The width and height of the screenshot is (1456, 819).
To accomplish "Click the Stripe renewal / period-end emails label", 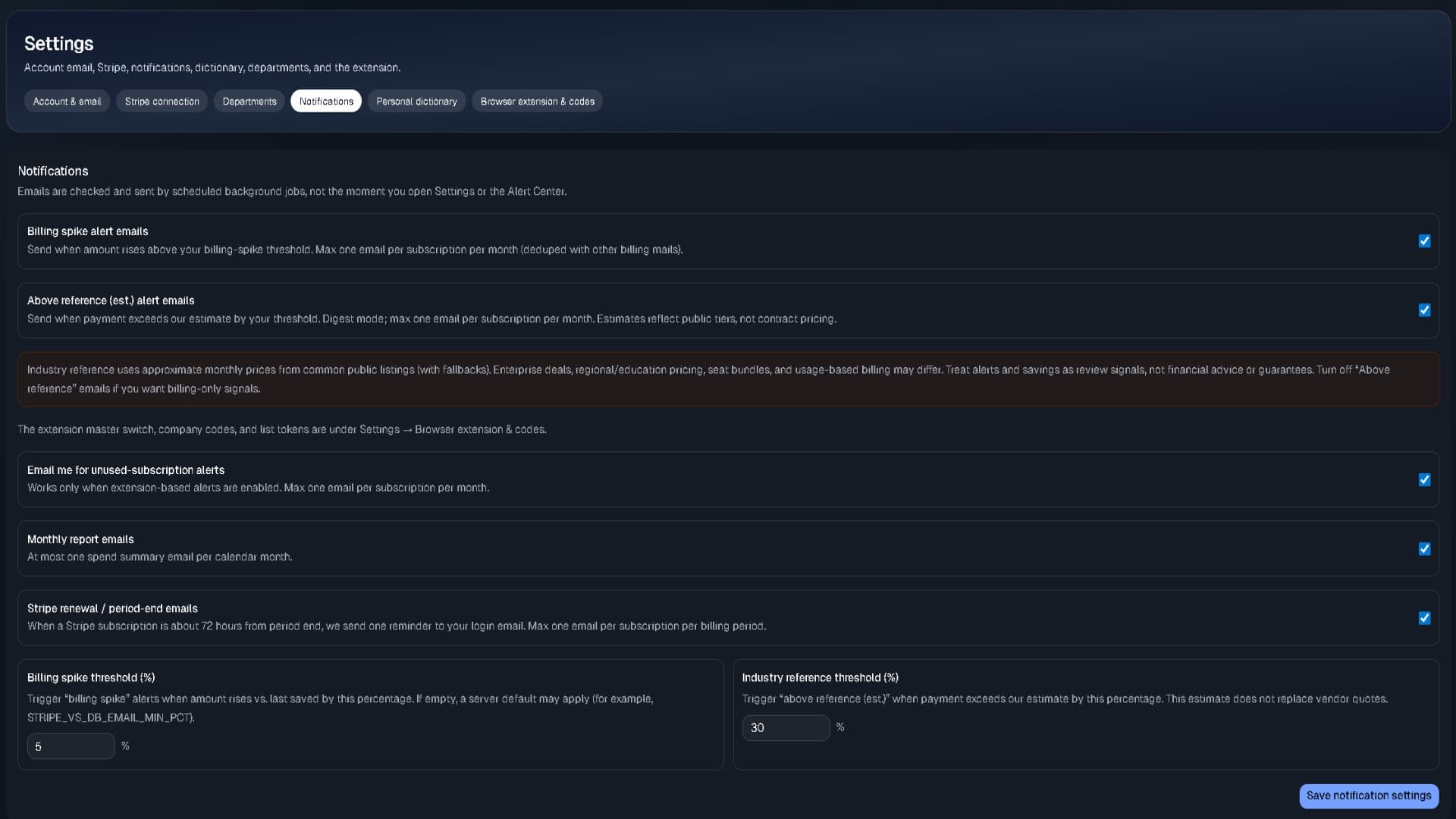I will [x=112, y=608].
